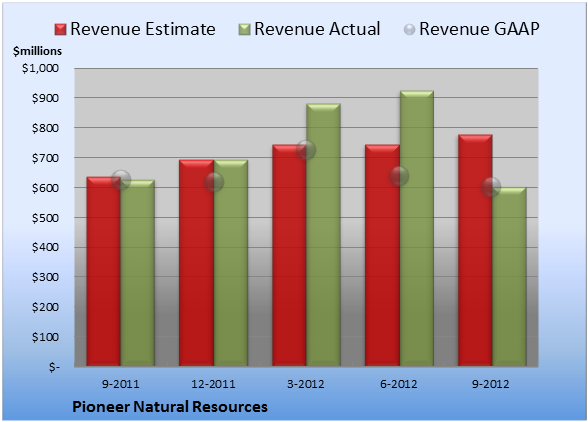Image resolution: width=588 pixels, height=422 pixels.
Task: Select the green actual bar for 12-2011
Action: pyautogui.click(x=231, y=263)
